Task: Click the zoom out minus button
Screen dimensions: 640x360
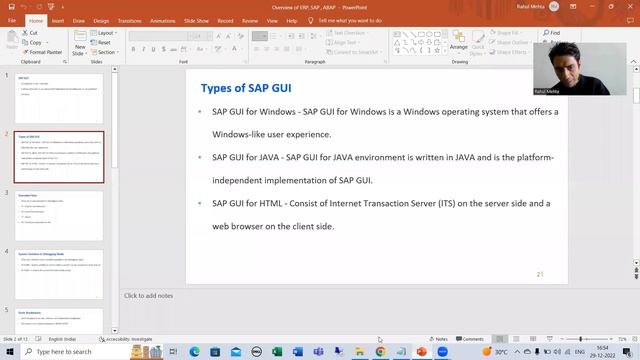Action: (562, 339)
